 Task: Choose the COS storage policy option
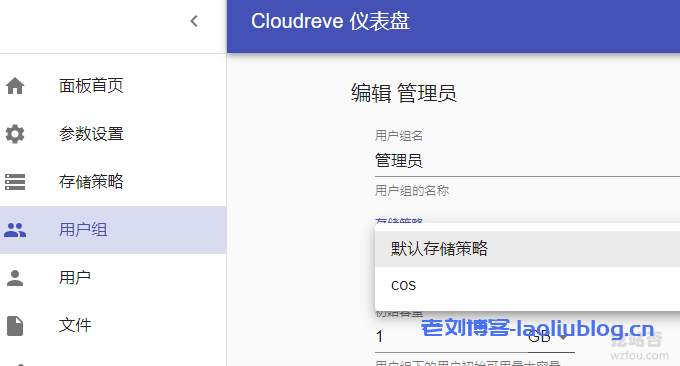coord(527,285)
